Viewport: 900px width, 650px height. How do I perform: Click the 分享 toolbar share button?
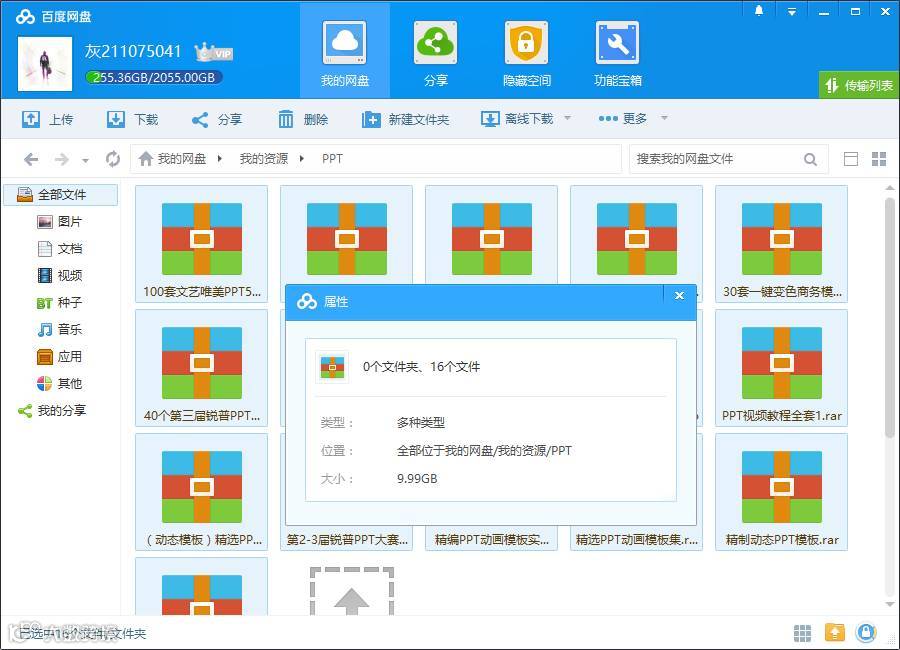[x=216, y=119]
